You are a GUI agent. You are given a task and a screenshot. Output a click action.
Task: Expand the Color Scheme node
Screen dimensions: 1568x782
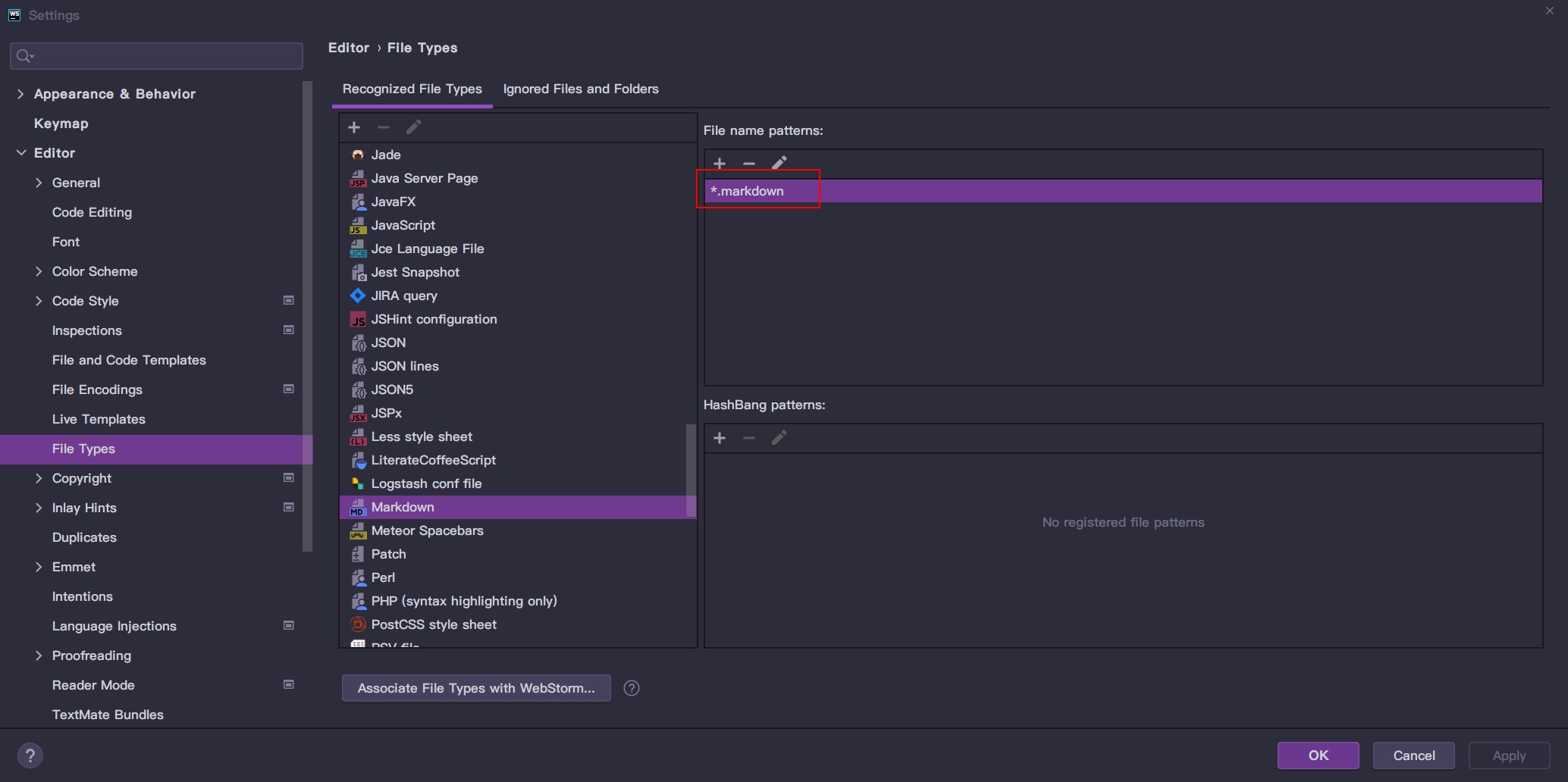(39, 271)
